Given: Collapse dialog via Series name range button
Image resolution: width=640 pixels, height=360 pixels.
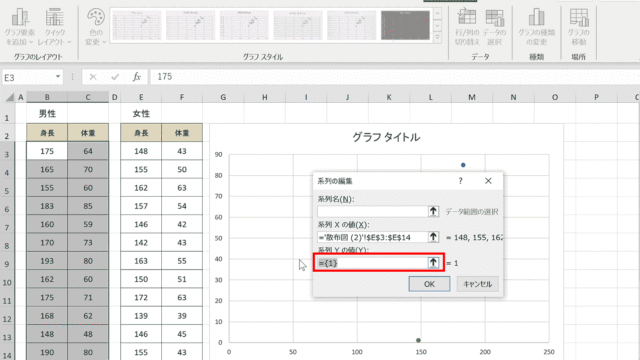Looking at the screenshot, I should click(433, 211).
